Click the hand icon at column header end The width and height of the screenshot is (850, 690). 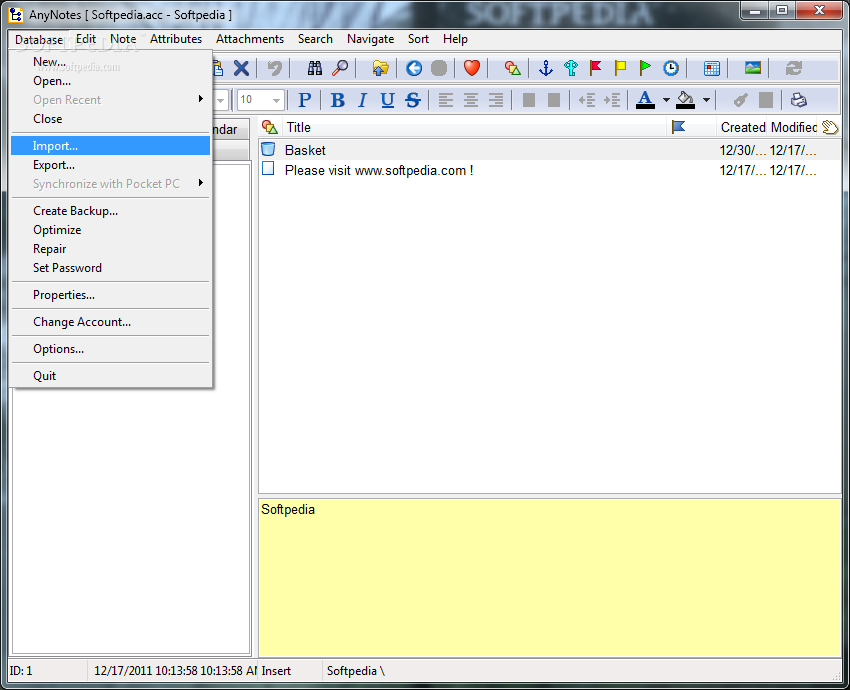click(830, 127)
